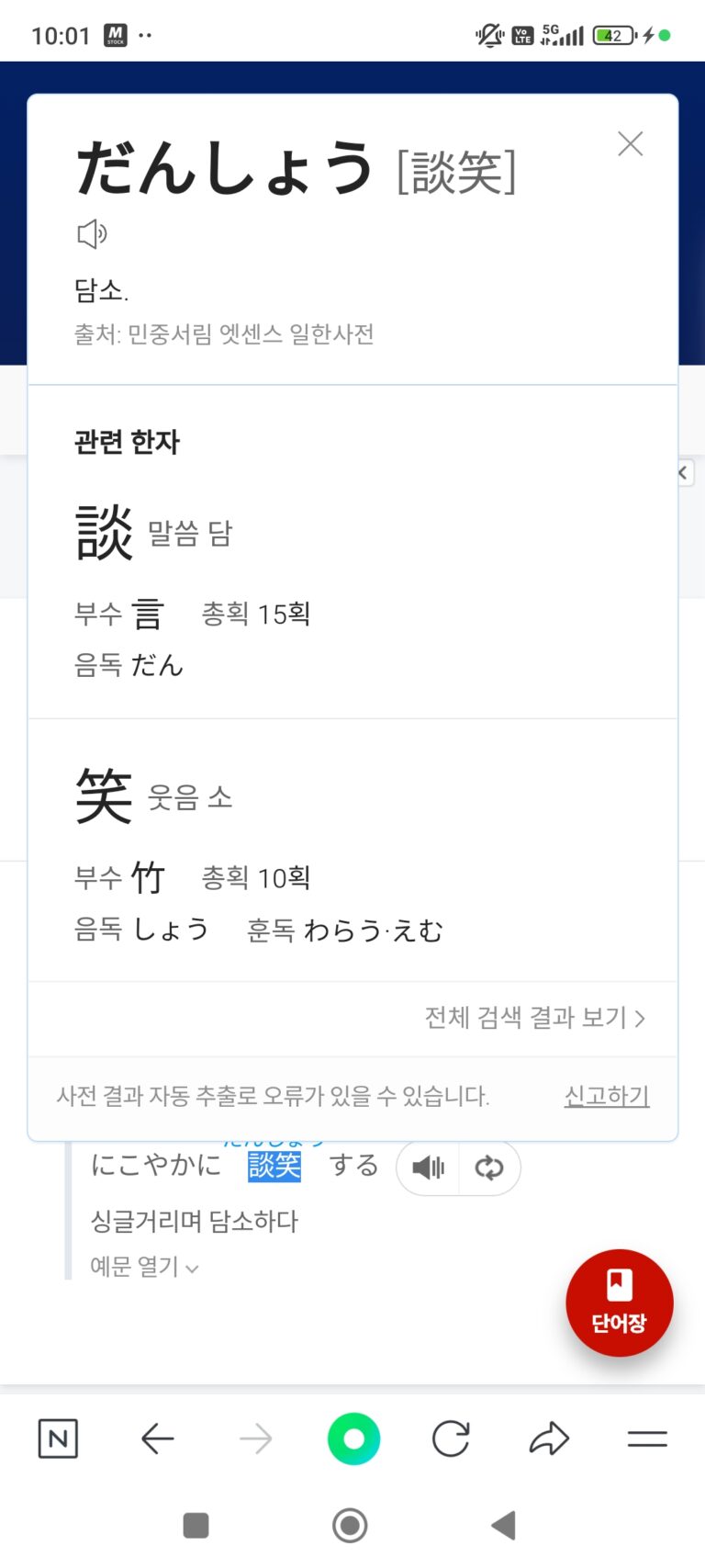Go back to the previous page
Image resolution: width=705 pixels, height=1568 pixels.
[158, 1438]
